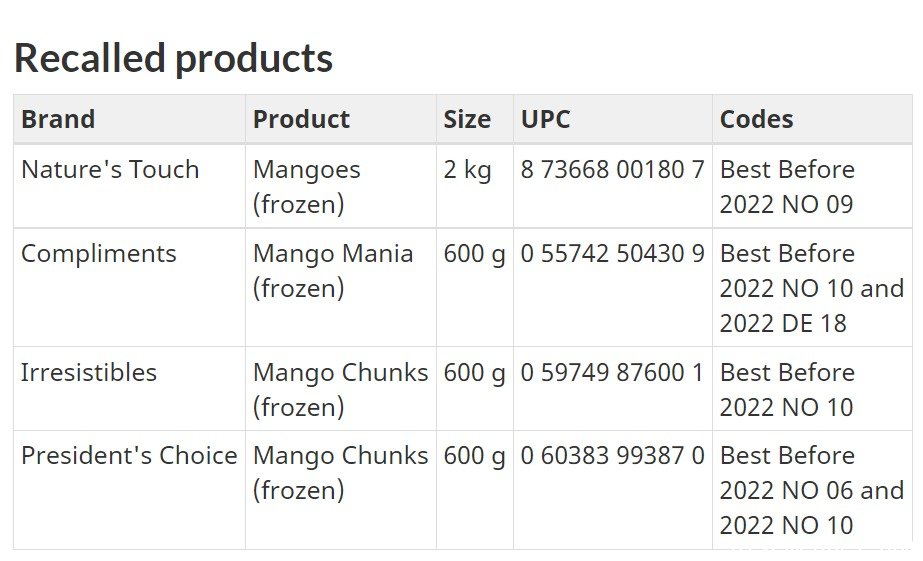This screenshot has height=561, width=923.
Task: Select UPC 8 73668 00180 7
Action: (x=612, y=170)
